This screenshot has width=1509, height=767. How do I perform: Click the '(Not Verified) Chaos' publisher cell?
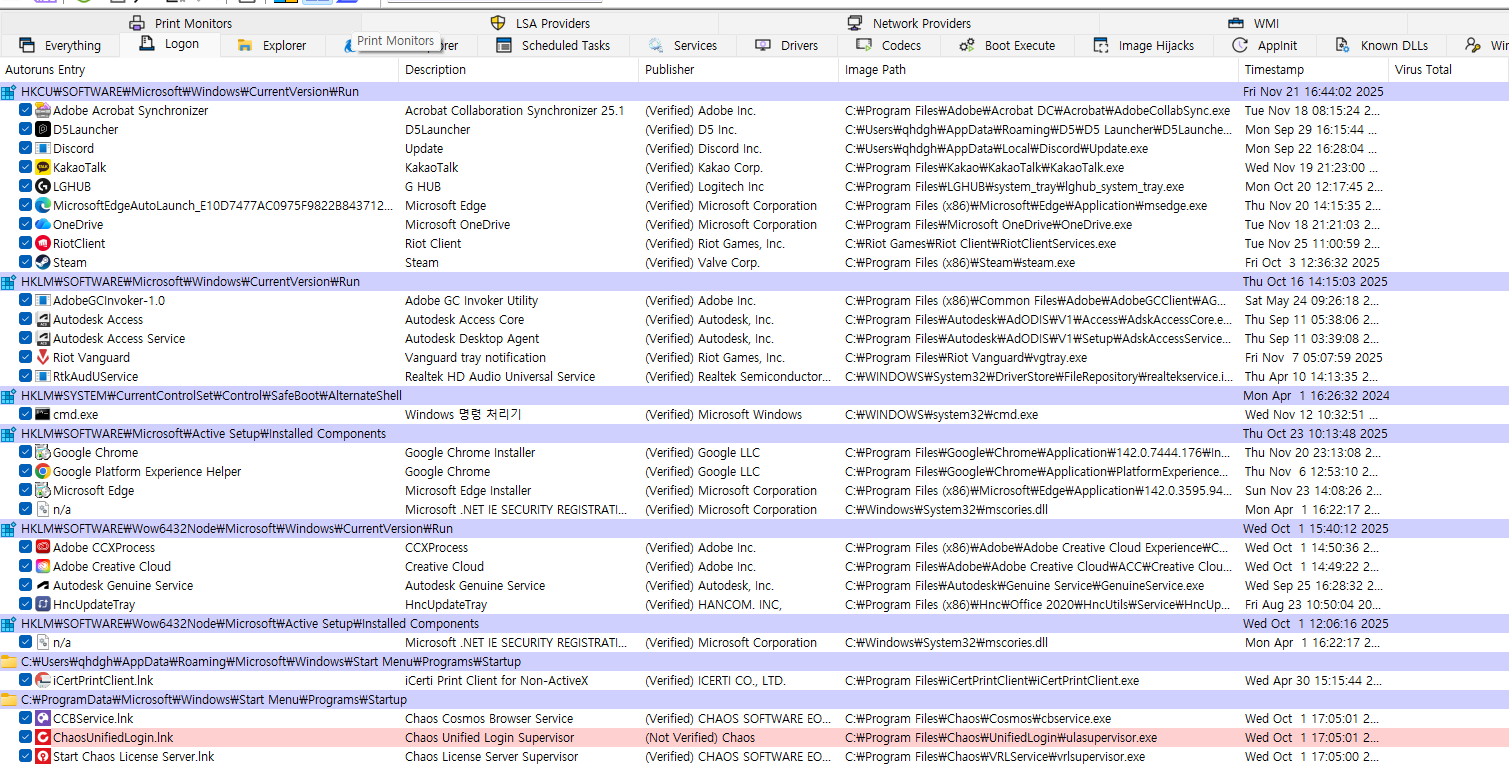tap(700, 737)
